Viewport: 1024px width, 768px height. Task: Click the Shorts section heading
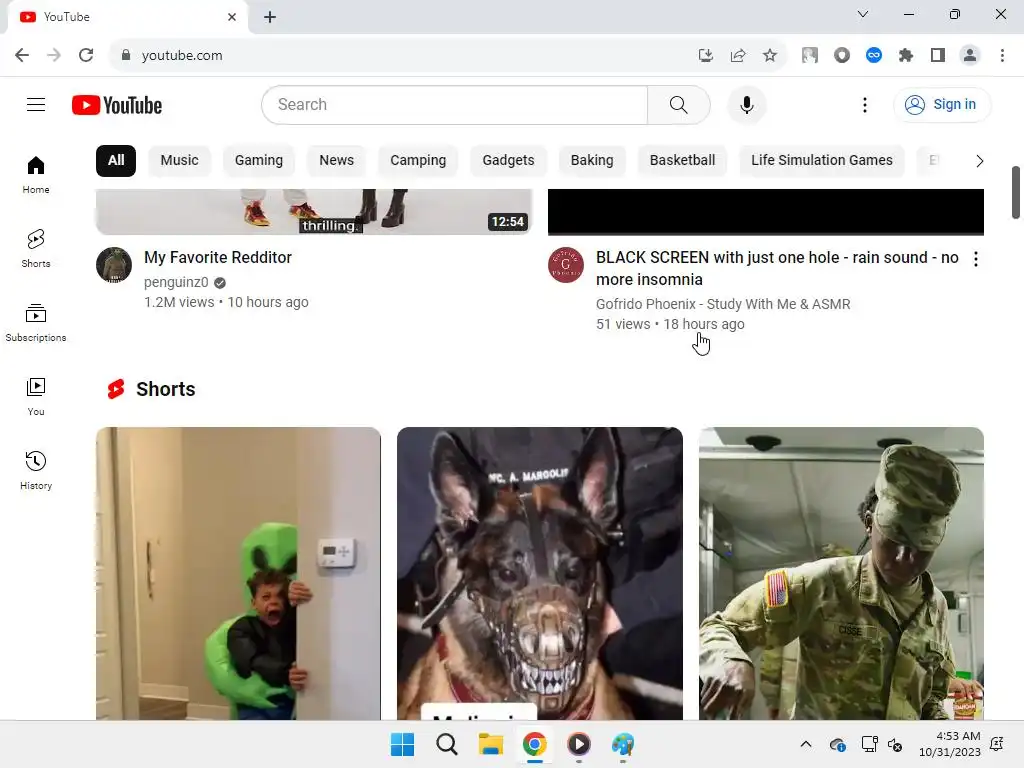coord(165,389)
